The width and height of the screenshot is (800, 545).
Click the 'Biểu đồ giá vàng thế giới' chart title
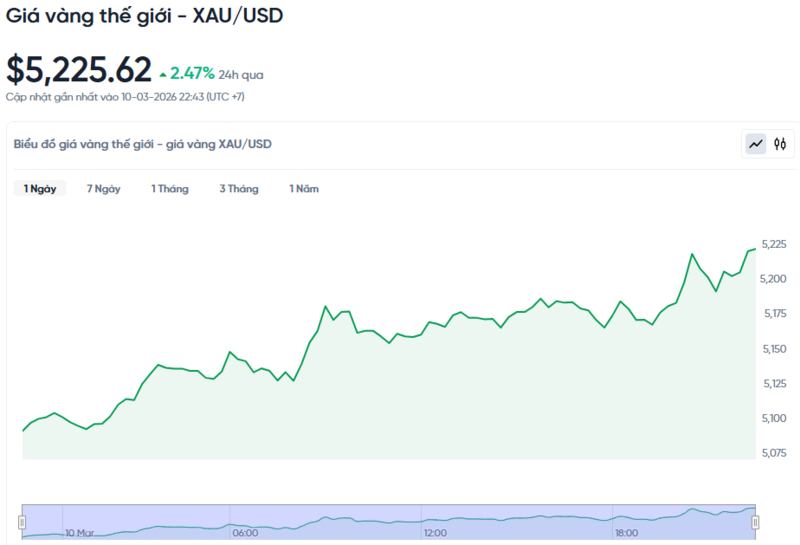click(142, 144)
